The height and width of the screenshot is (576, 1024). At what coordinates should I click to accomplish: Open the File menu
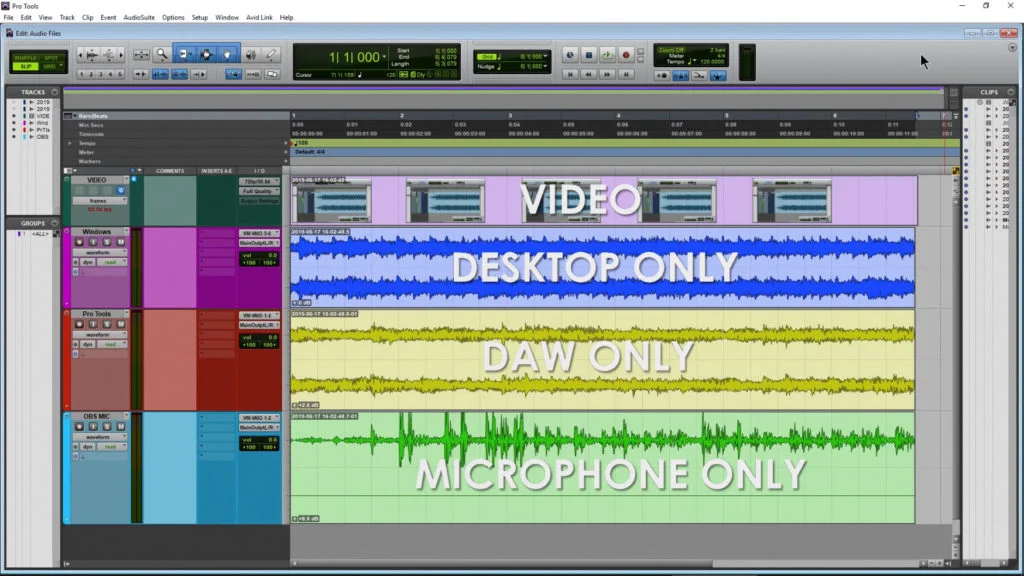(x=8, y=18)
